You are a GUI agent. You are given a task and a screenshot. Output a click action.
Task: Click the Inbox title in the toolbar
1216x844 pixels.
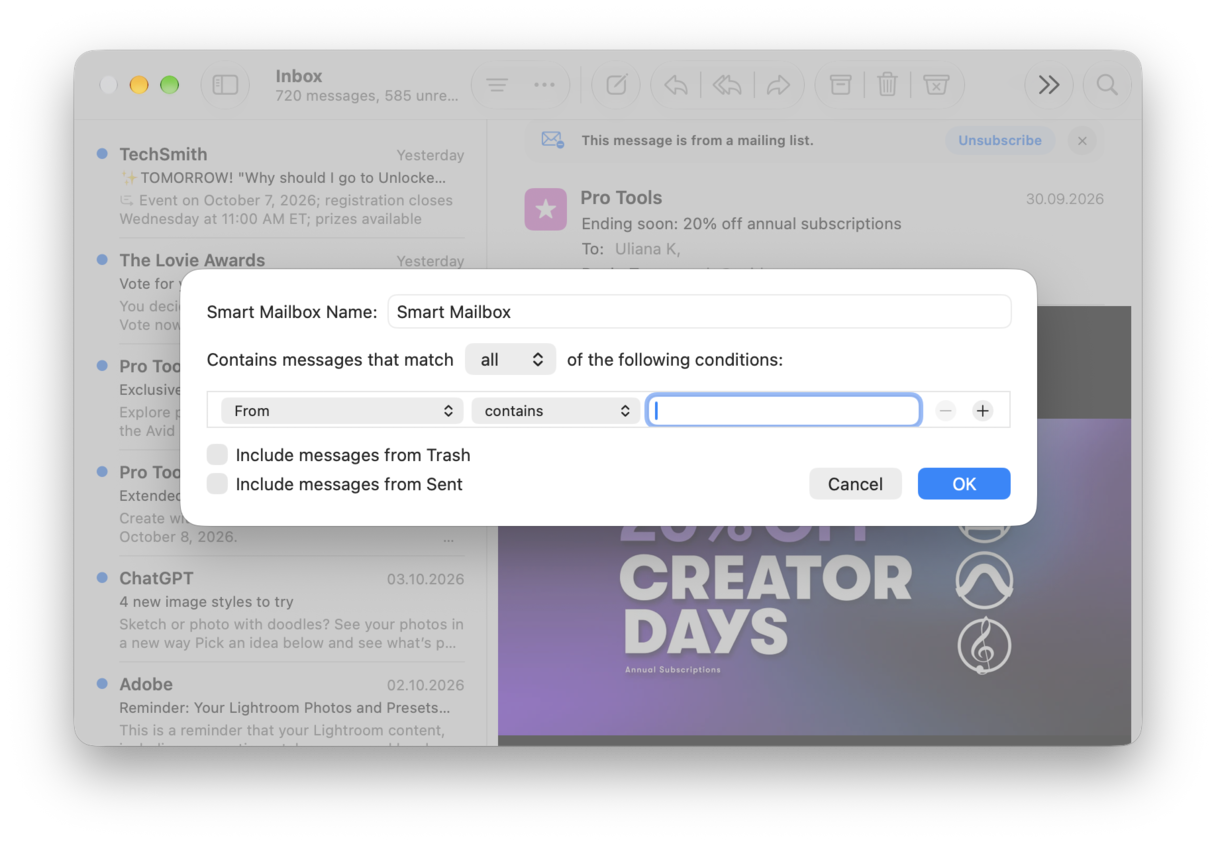(299, 76)
